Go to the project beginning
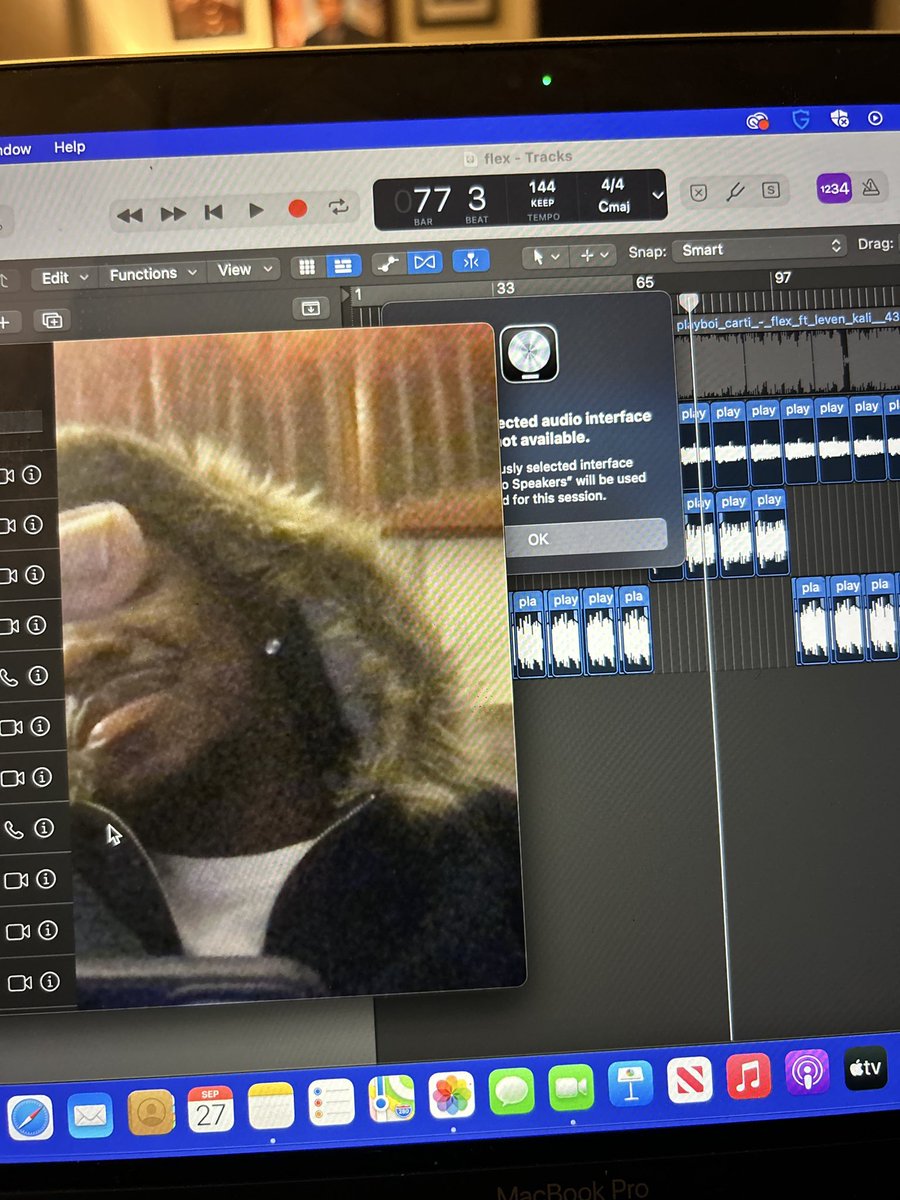 [213, 212]
